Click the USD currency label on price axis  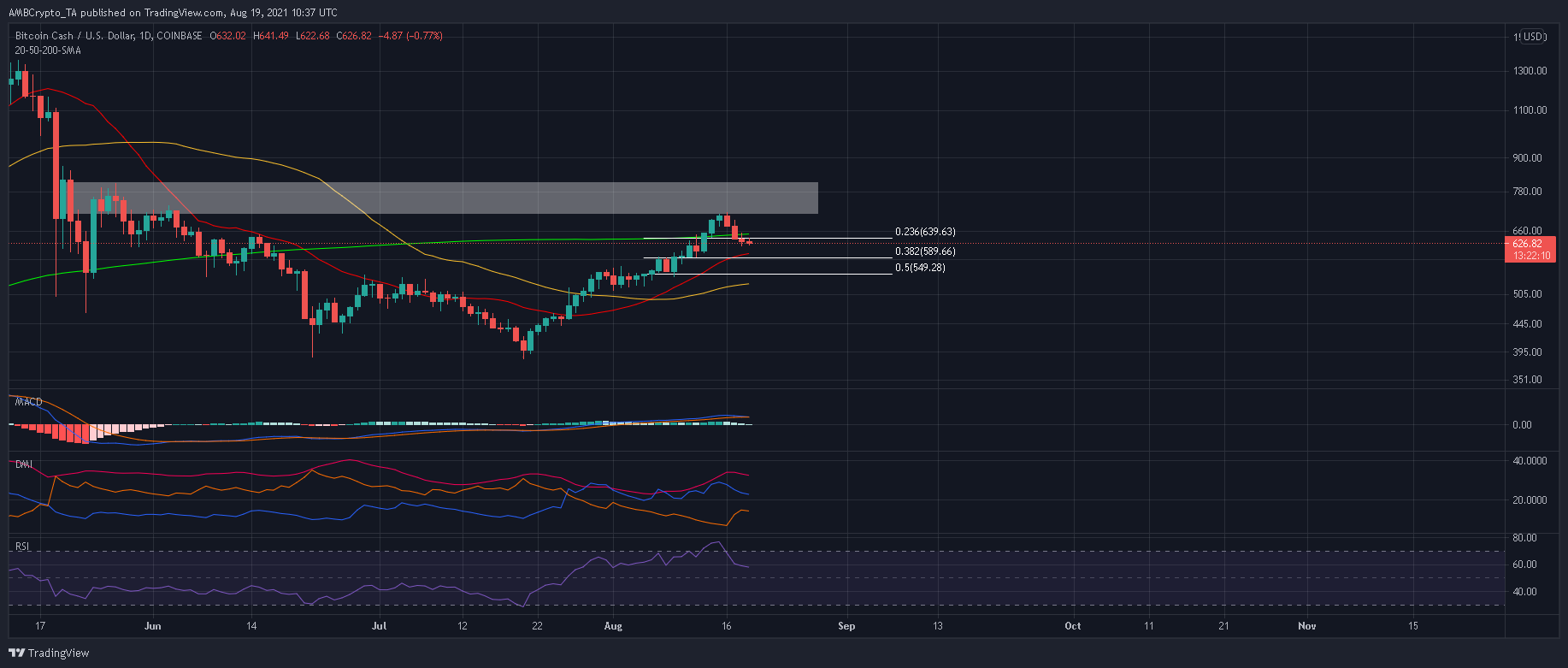tap(1534, 37)
